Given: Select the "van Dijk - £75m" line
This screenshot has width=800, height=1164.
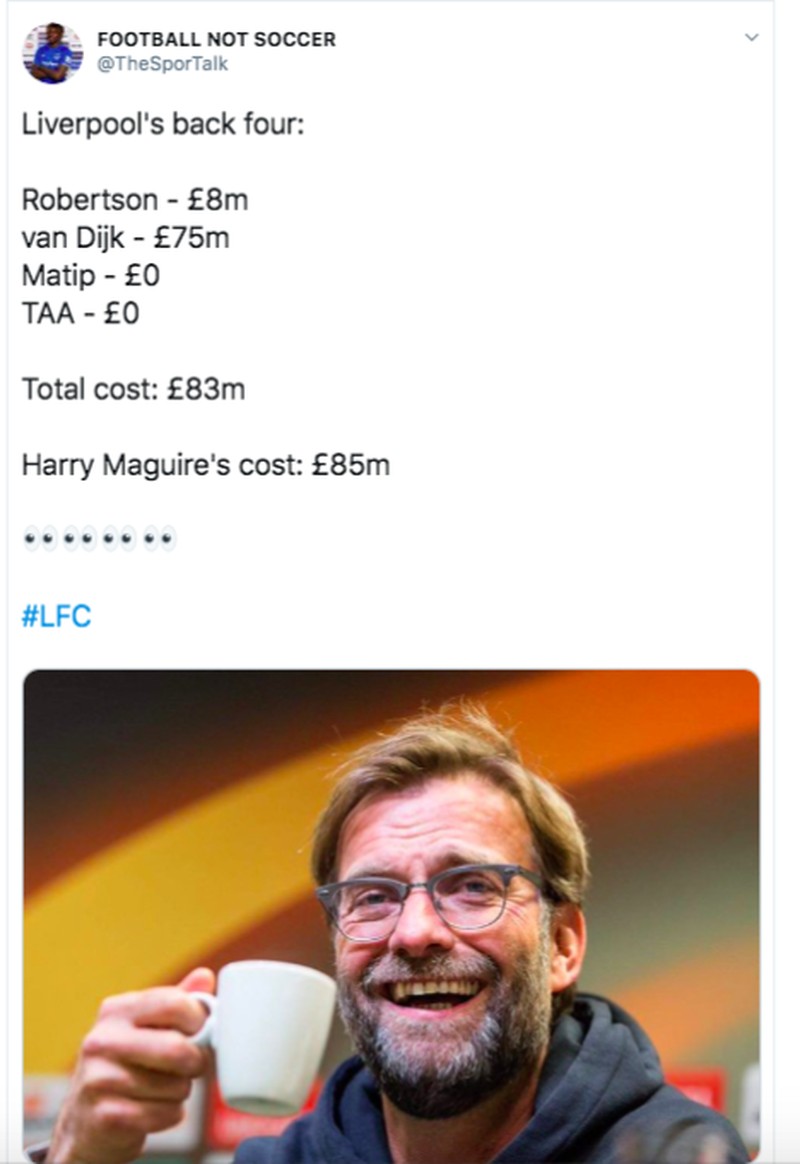Looking at the screenshot, I should pos(125,238).
